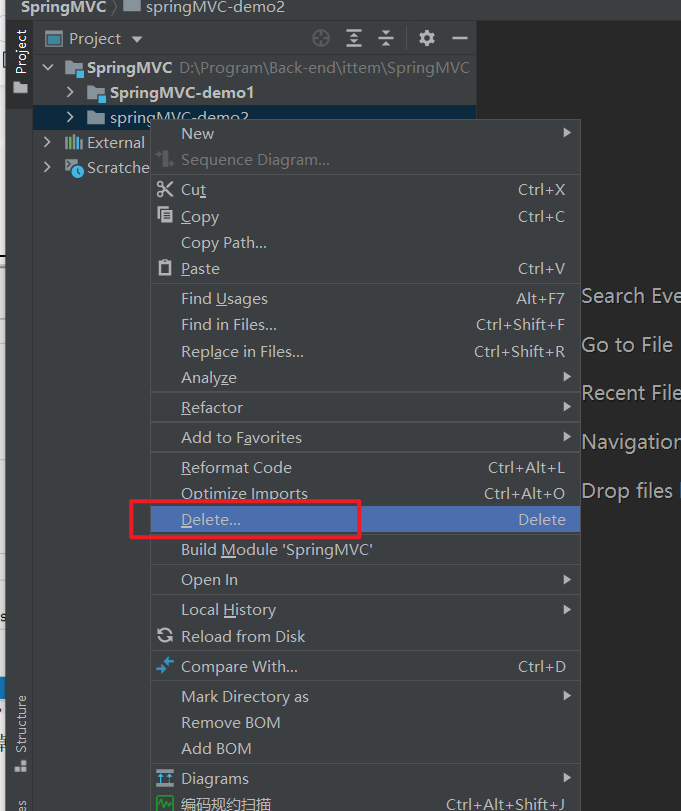Click the Compare With arrows icon

165,665
